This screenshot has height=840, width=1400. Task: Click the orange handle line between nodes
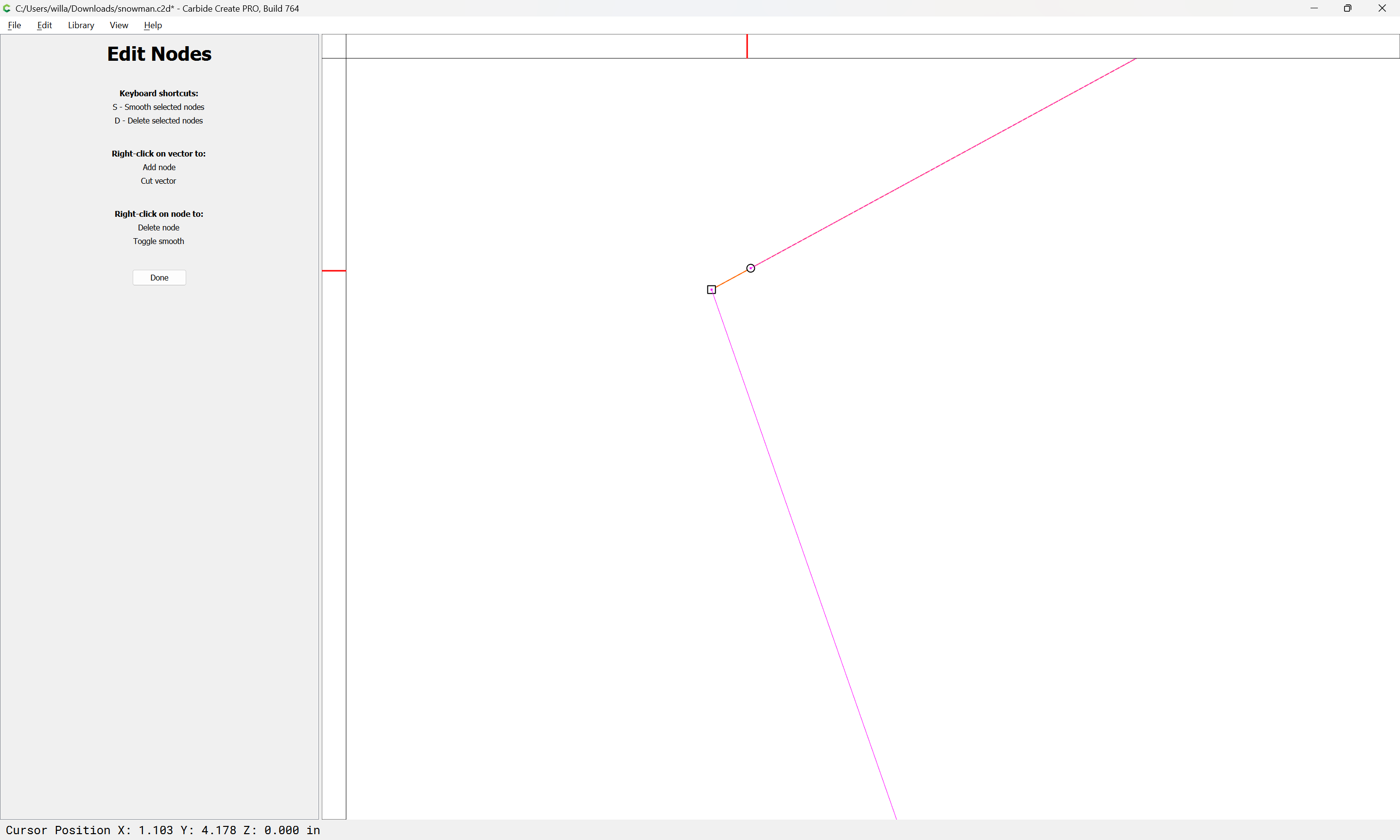pyautogui.click(x=731, y=279)
